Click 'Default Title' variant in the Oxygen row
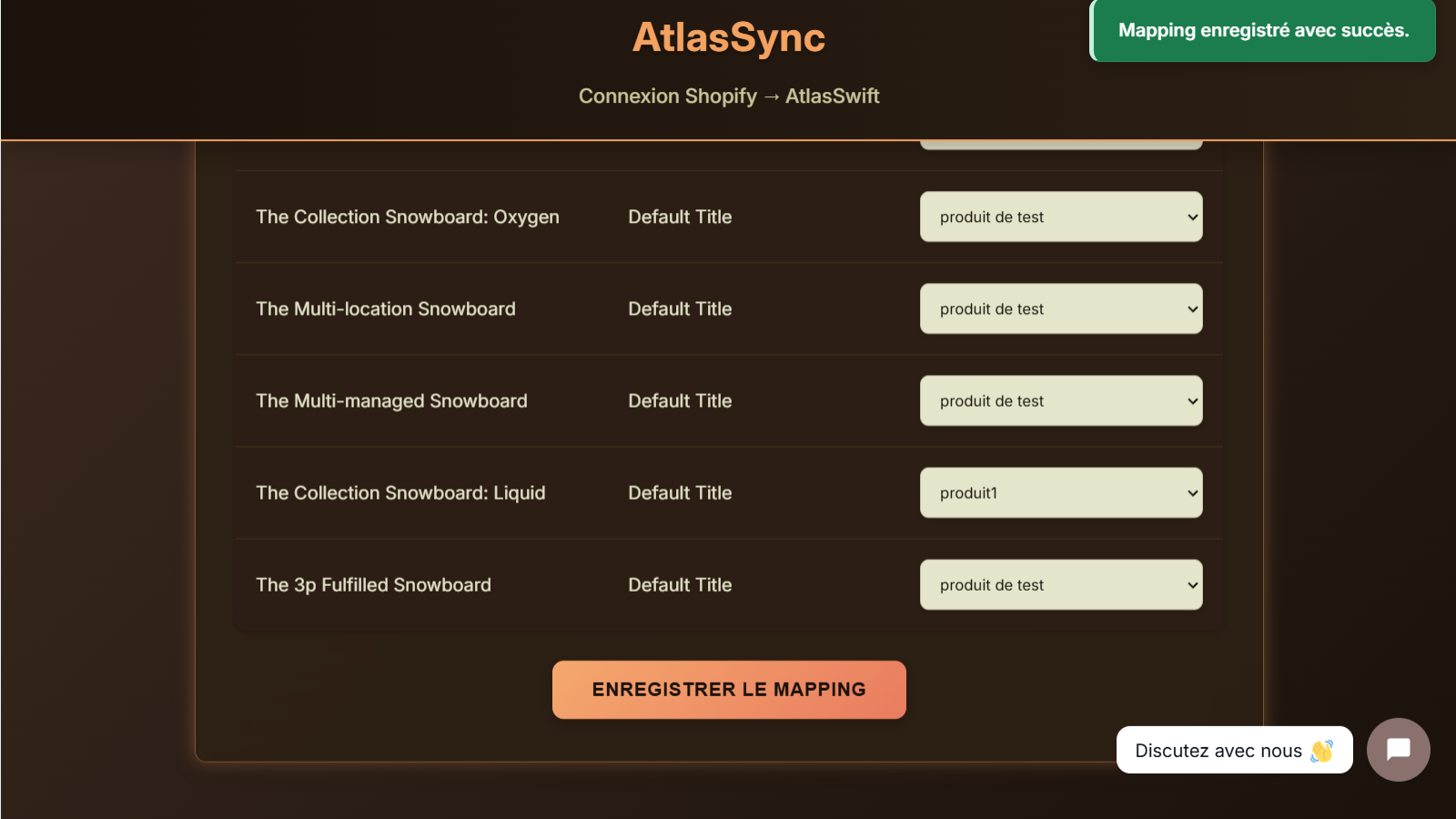This screenshot has height=819, width=1456. (x=680, y=217)
